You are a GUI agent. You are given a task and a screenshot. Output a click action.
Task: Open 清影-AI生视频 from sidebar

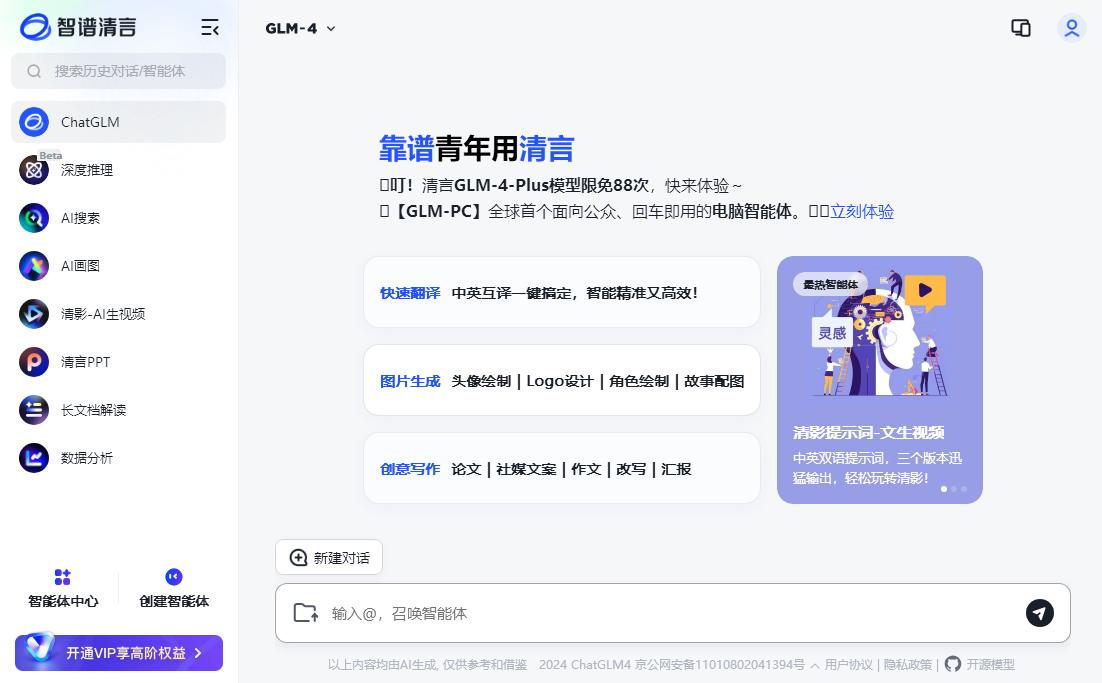(x=102, y=314)
